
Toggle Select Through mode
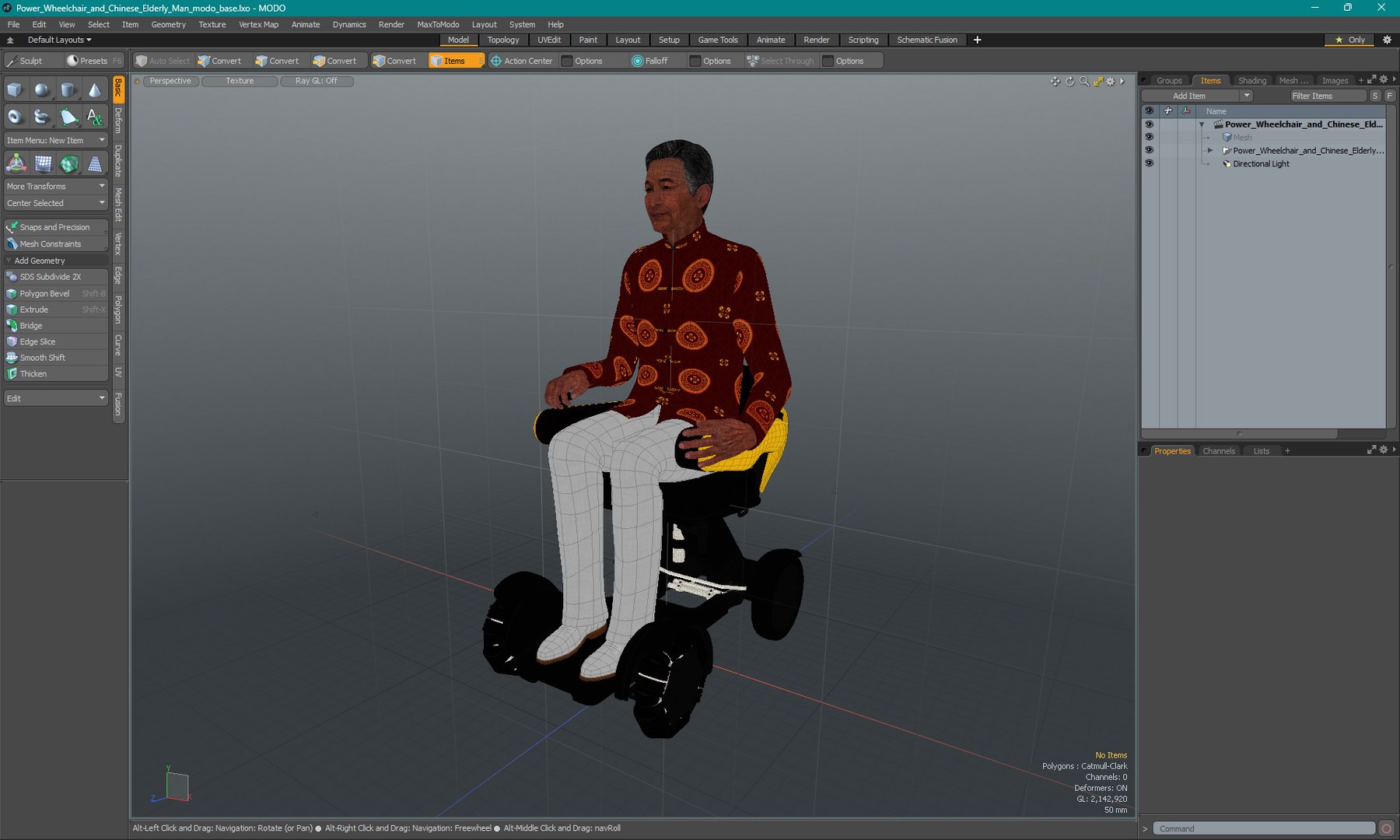pyautogui.click(x=780, y=61)
